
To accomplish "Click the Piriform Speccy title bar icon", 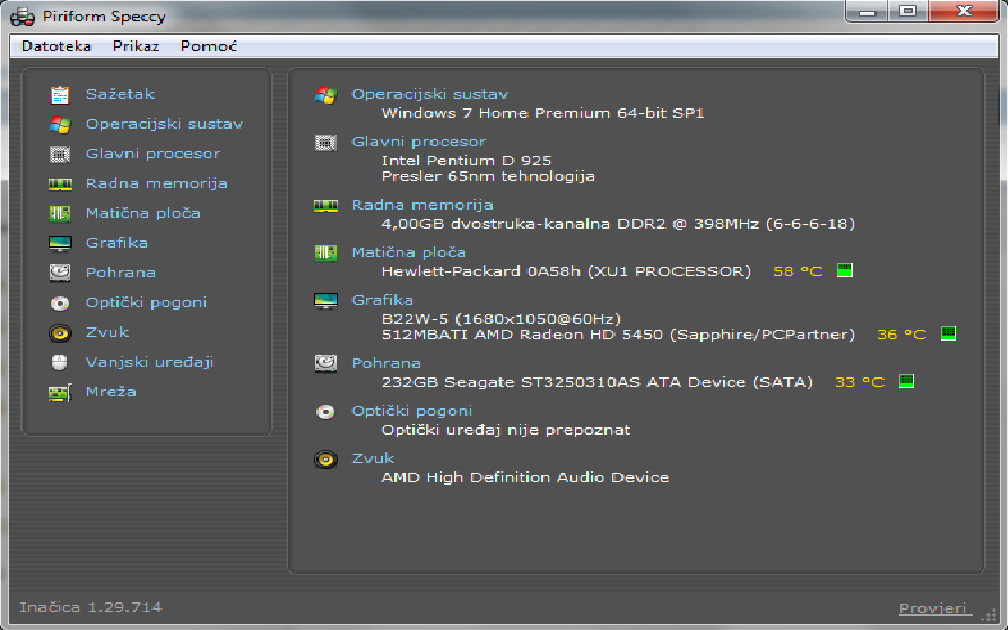I will (20, 16).
